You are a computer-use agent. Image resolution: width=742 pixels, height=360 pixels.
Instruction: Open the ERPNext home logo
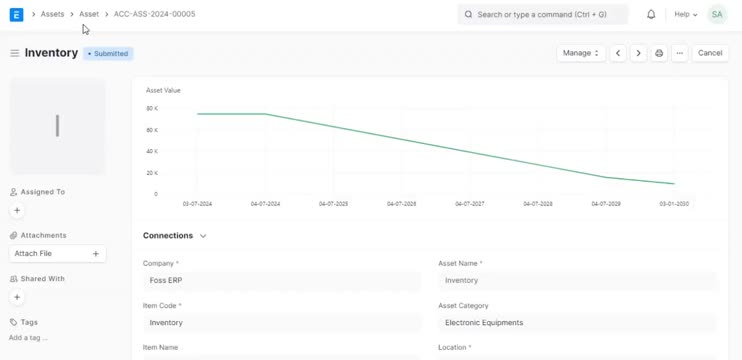click(17, 15)
